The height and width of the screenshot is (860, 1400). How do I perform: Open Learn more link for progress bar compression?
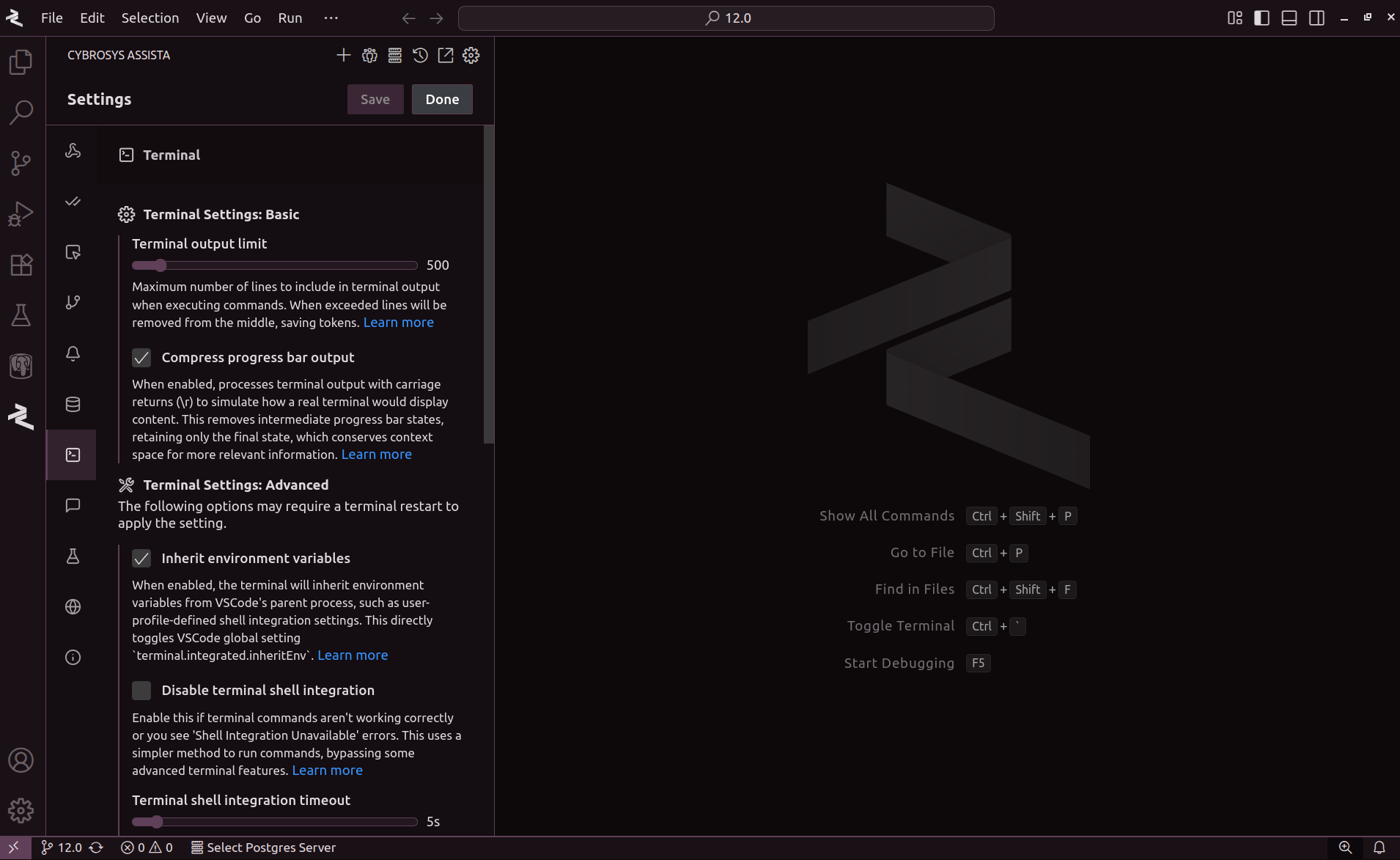click(x=377, y=455)
